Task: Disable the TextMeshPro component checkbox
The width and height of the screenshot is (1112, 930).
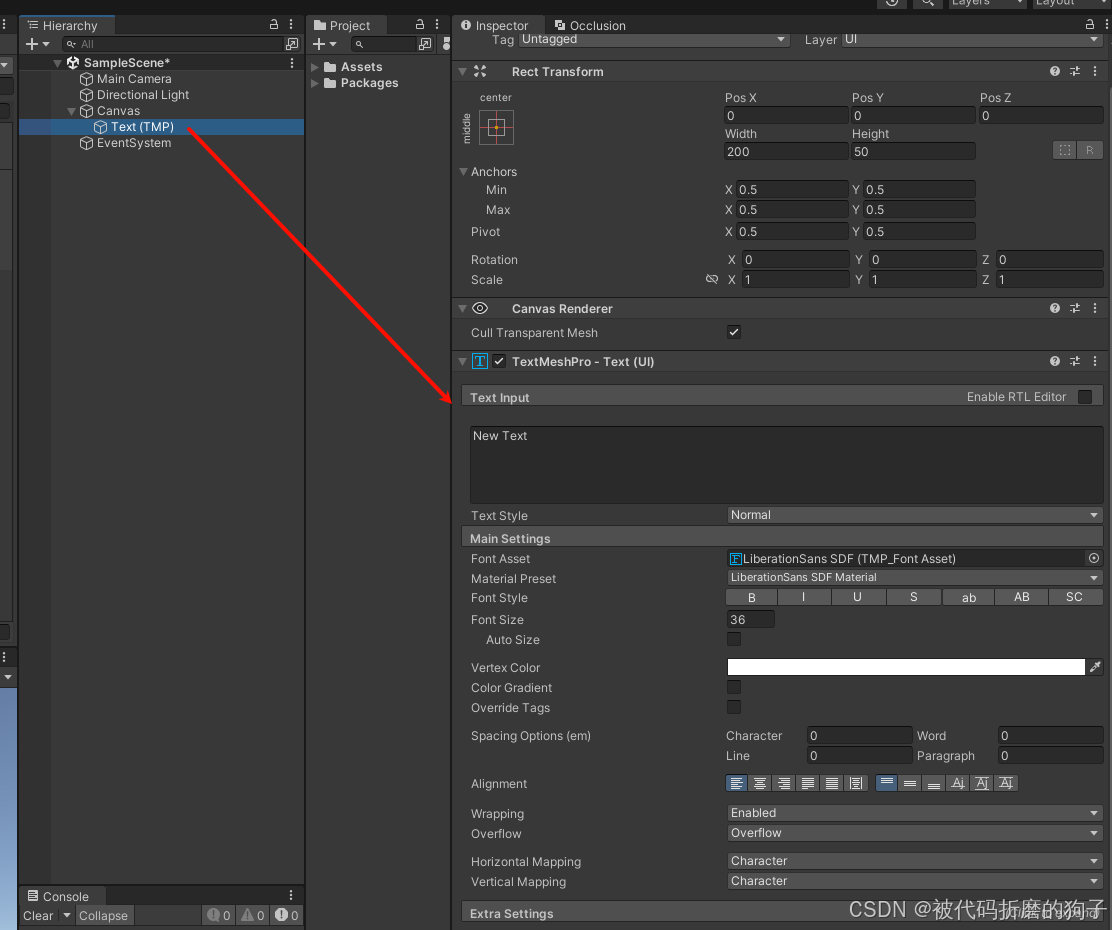Action: 499,361
